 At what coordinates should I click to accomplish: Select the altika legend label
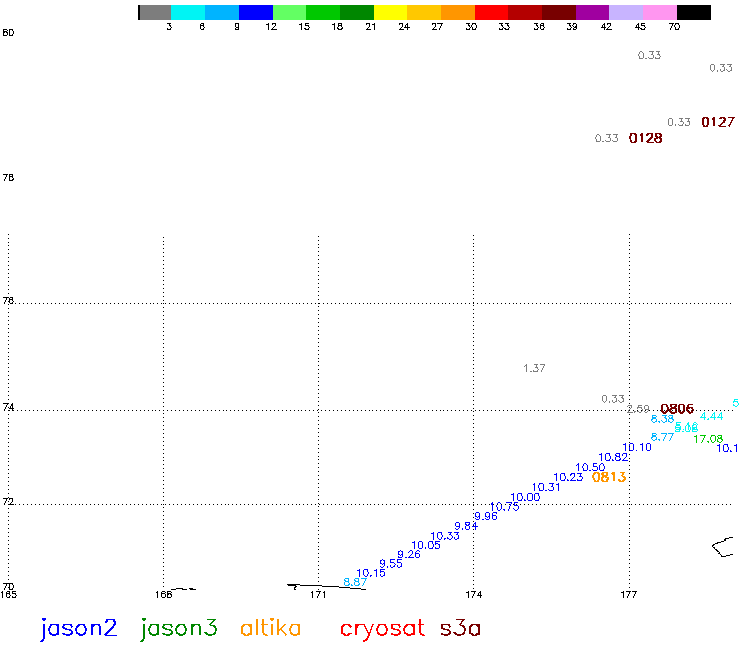pos(270,628)
